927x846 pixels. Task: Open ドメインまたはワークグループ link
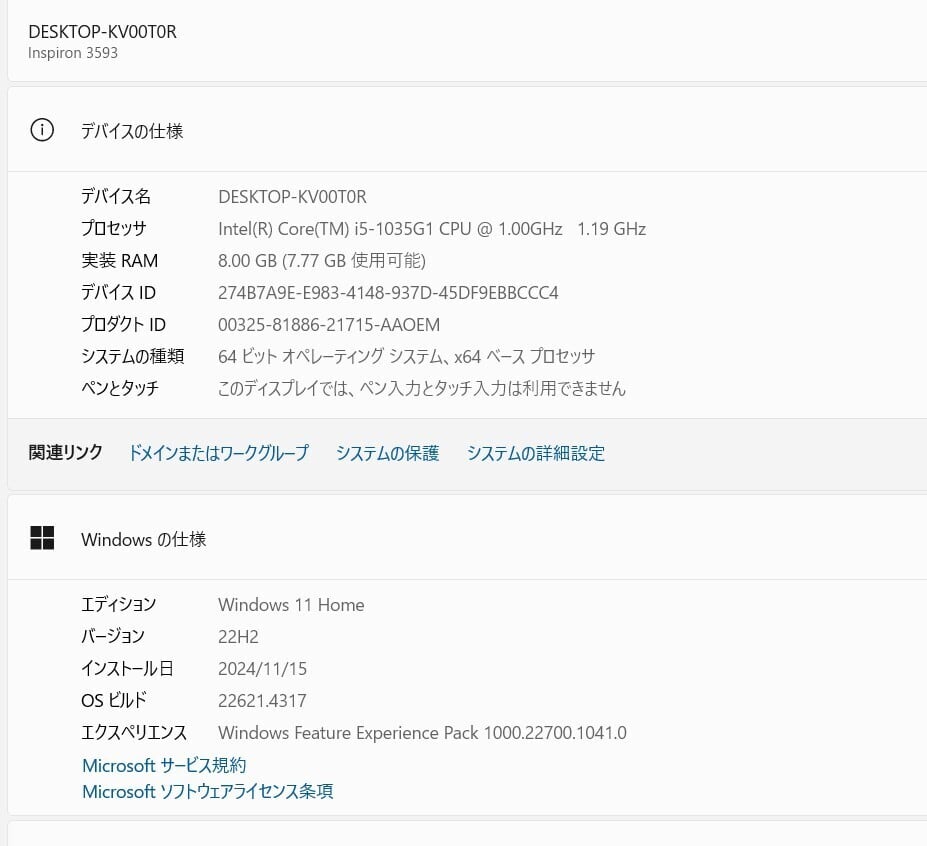pyautogui.click(x=218, y=453)
